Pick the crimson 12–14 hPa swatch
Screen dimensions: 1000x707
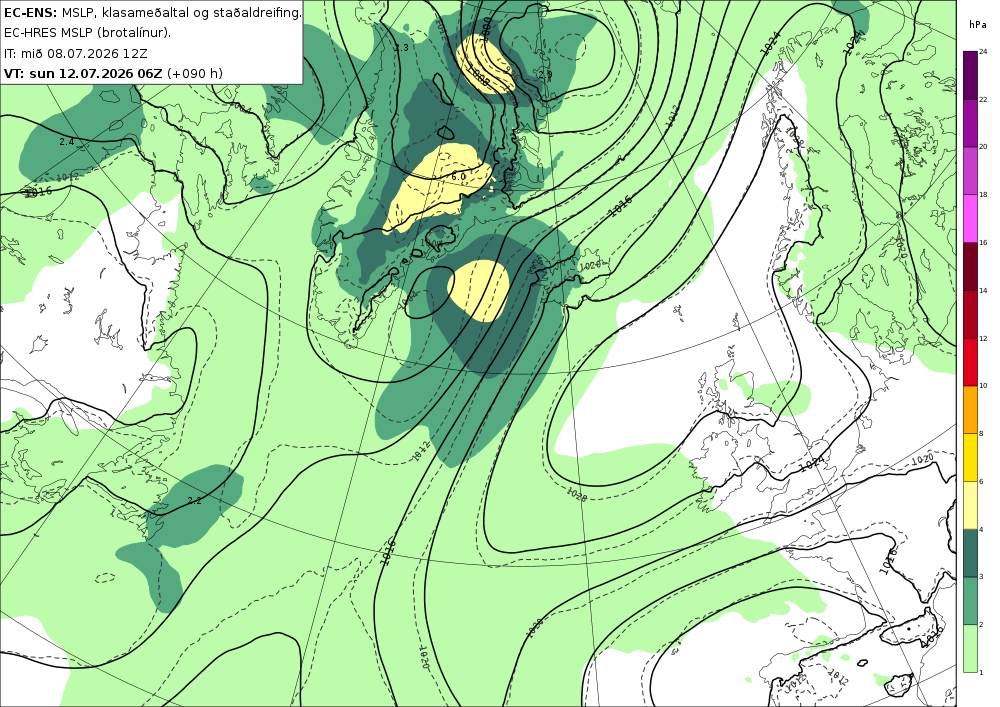pyautogui.click(x=970, y=313)
